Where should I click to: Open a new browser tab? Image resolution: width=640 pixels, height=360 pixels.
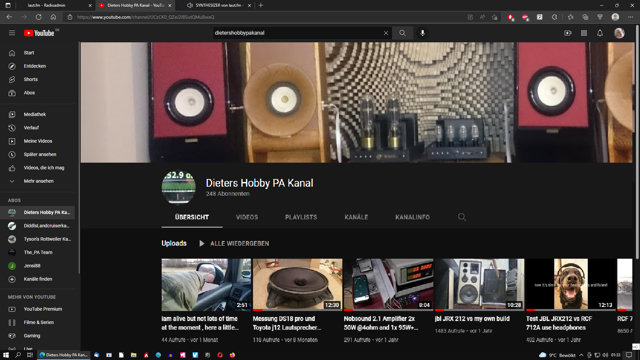point(261,5)
